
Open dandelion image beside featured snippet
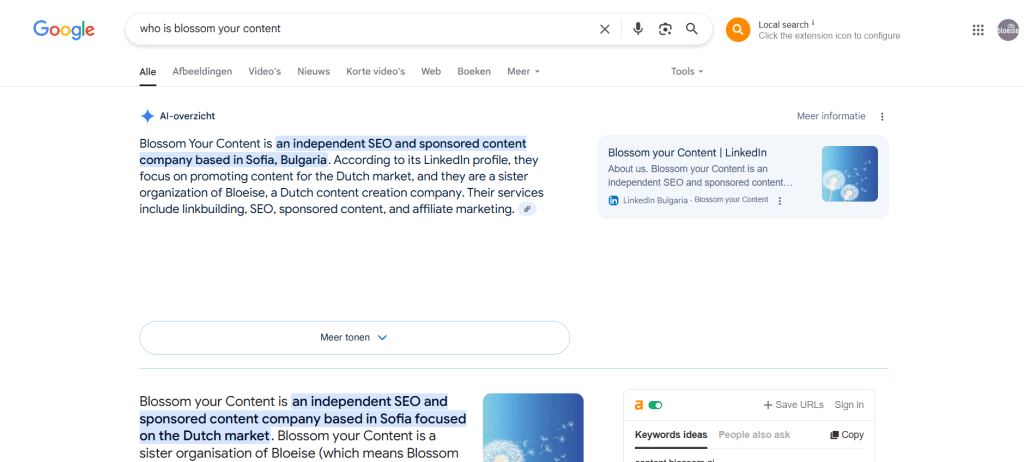coord(533,427)
